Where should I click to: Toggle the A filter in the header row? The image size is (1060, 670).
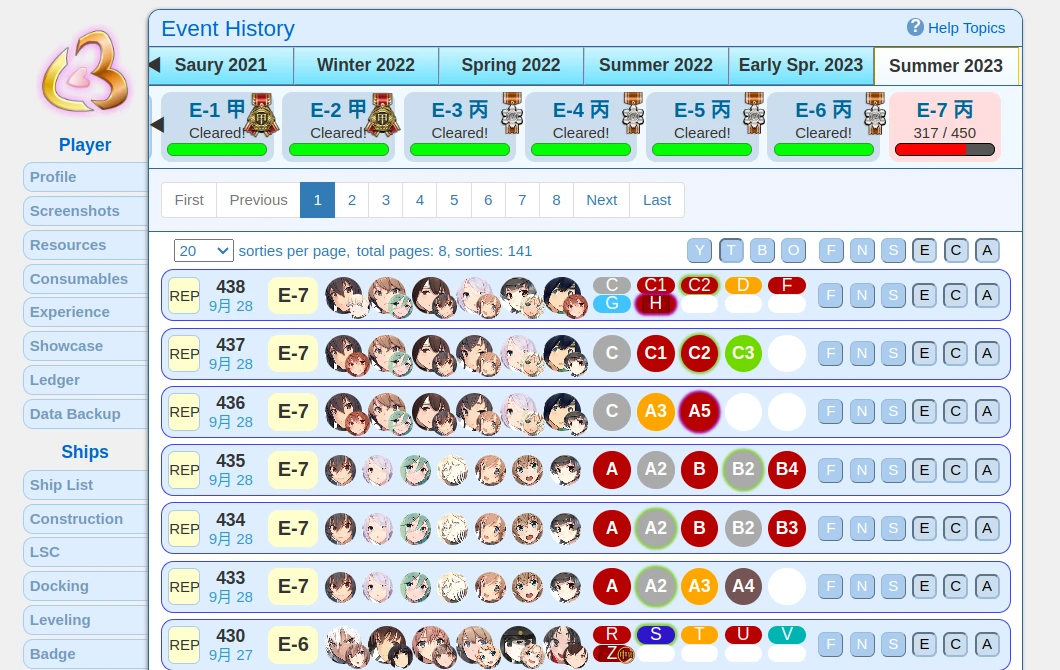click(987, 251)
